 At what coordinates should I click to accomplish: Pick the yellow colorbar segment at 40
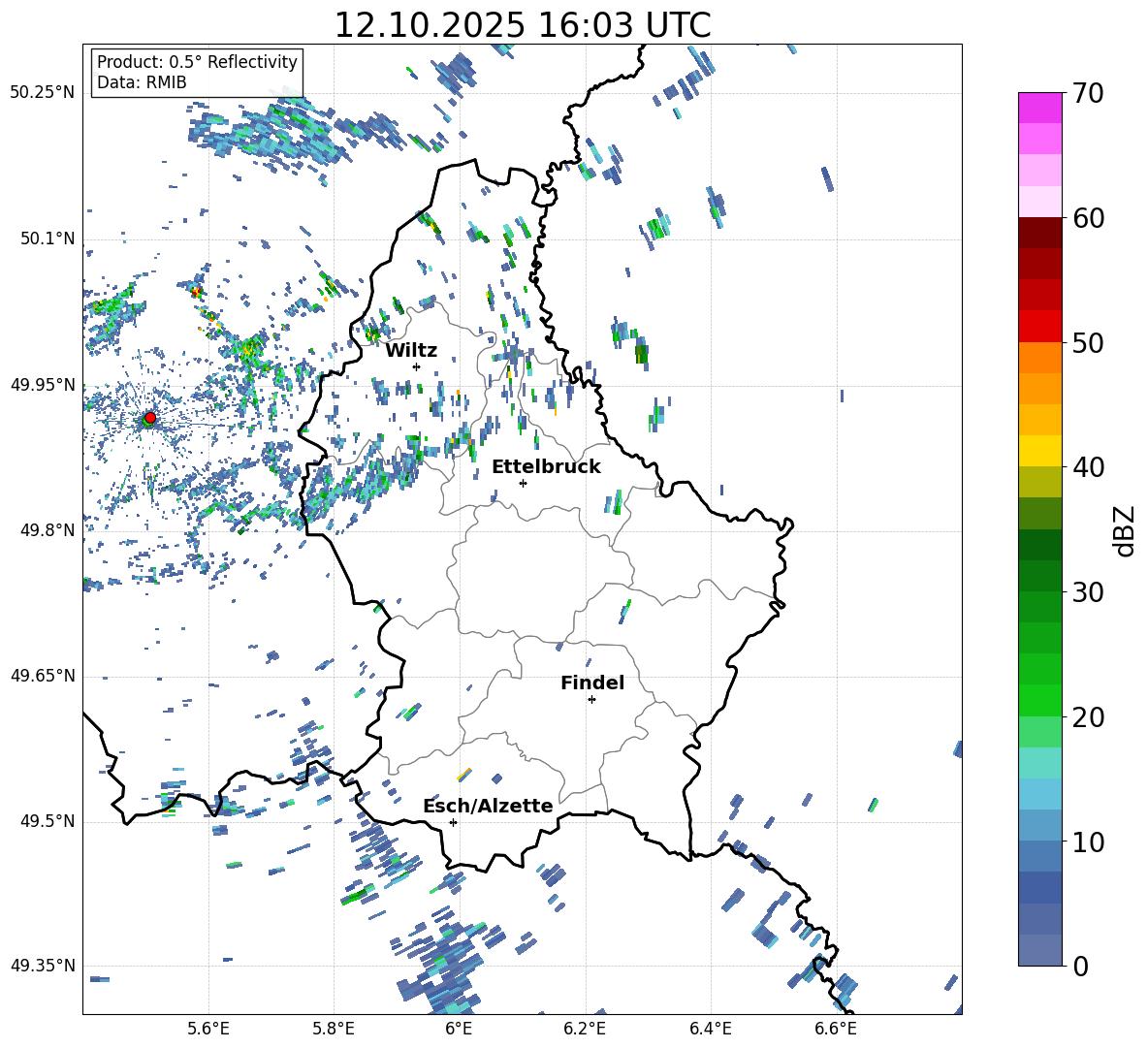pos(1039,451)
